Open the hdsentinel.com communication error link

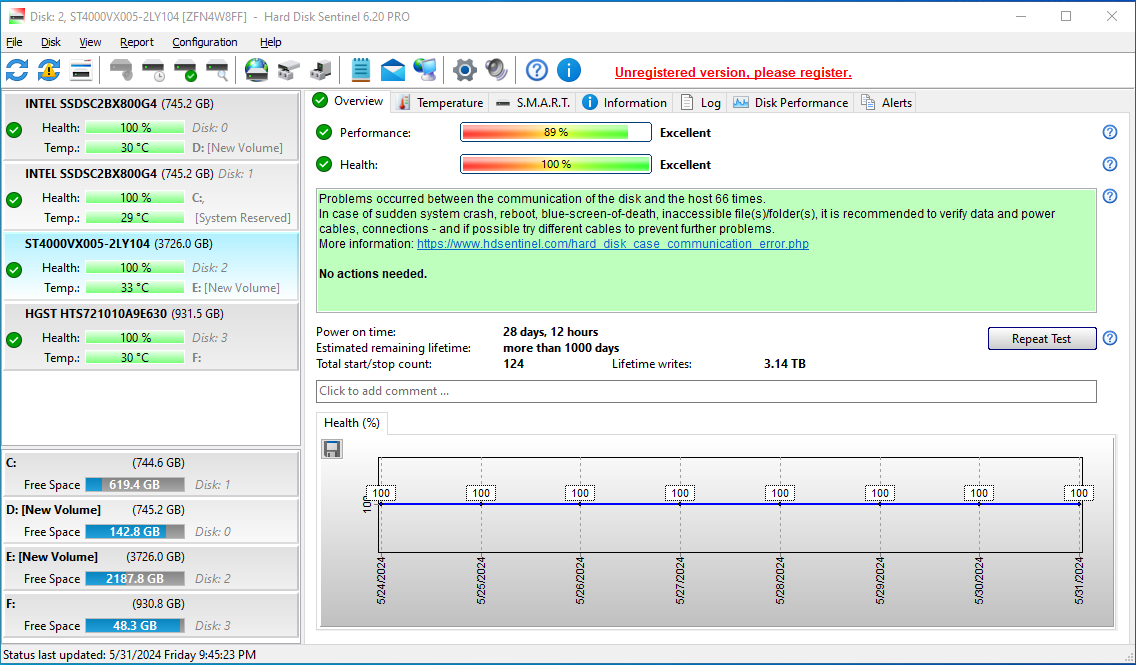pos(612,243)
